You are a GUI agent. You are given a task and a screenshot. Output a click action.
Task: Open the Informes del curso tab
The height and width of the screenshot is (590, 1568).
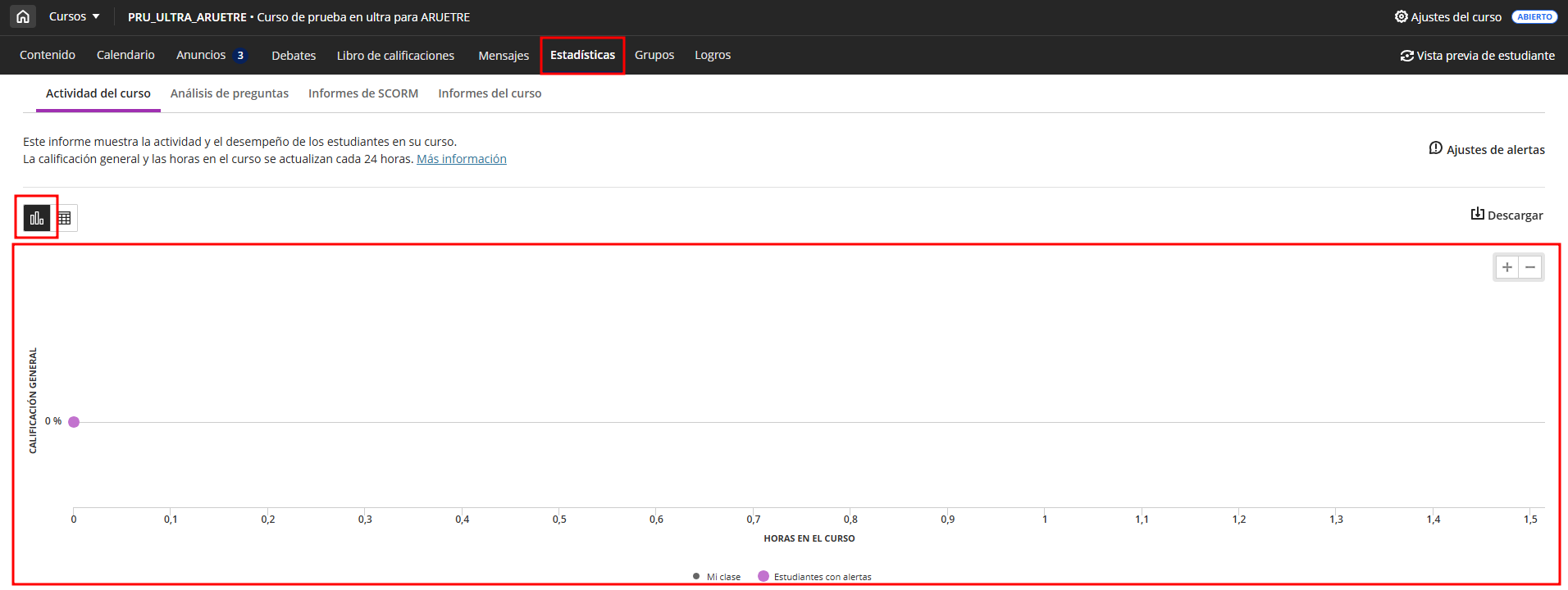[x=490, y=93]
